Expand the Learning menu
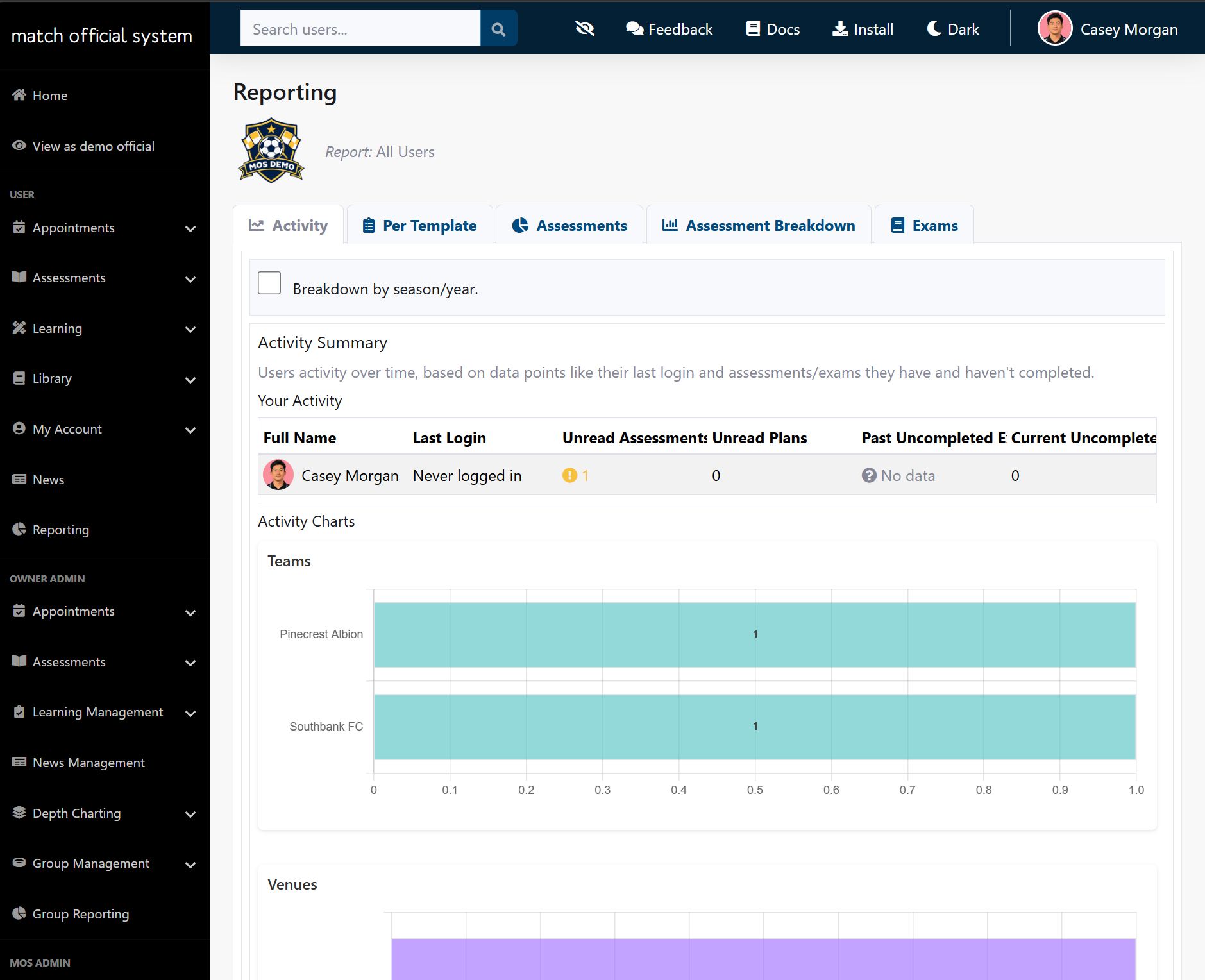The height and width of the screenshot is (980, 1205). point(105,328)
